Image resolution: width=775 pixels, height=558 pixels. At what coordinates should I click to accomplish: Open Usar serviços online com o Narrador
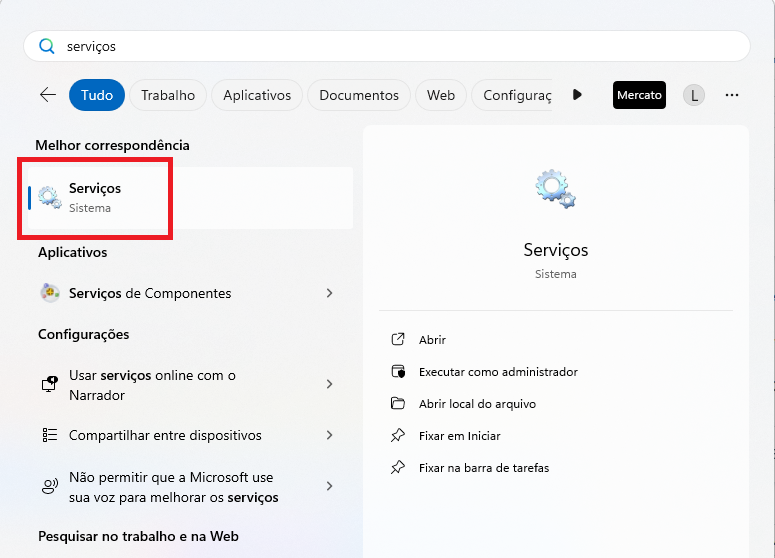pyautogui.click(x=190, y=385)
